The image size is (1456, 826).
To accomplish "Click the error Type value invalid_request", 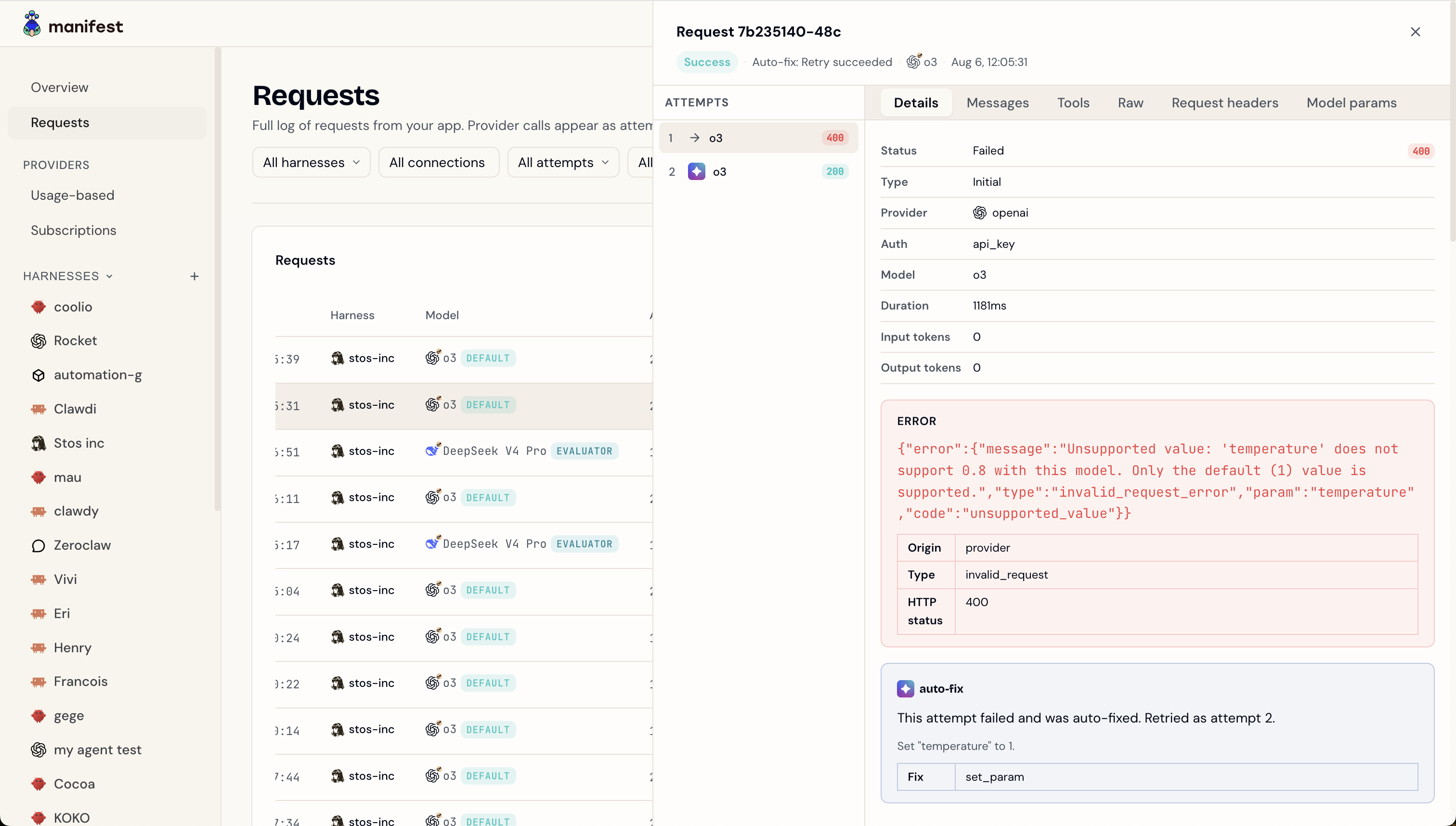I will pos(1007,575).
